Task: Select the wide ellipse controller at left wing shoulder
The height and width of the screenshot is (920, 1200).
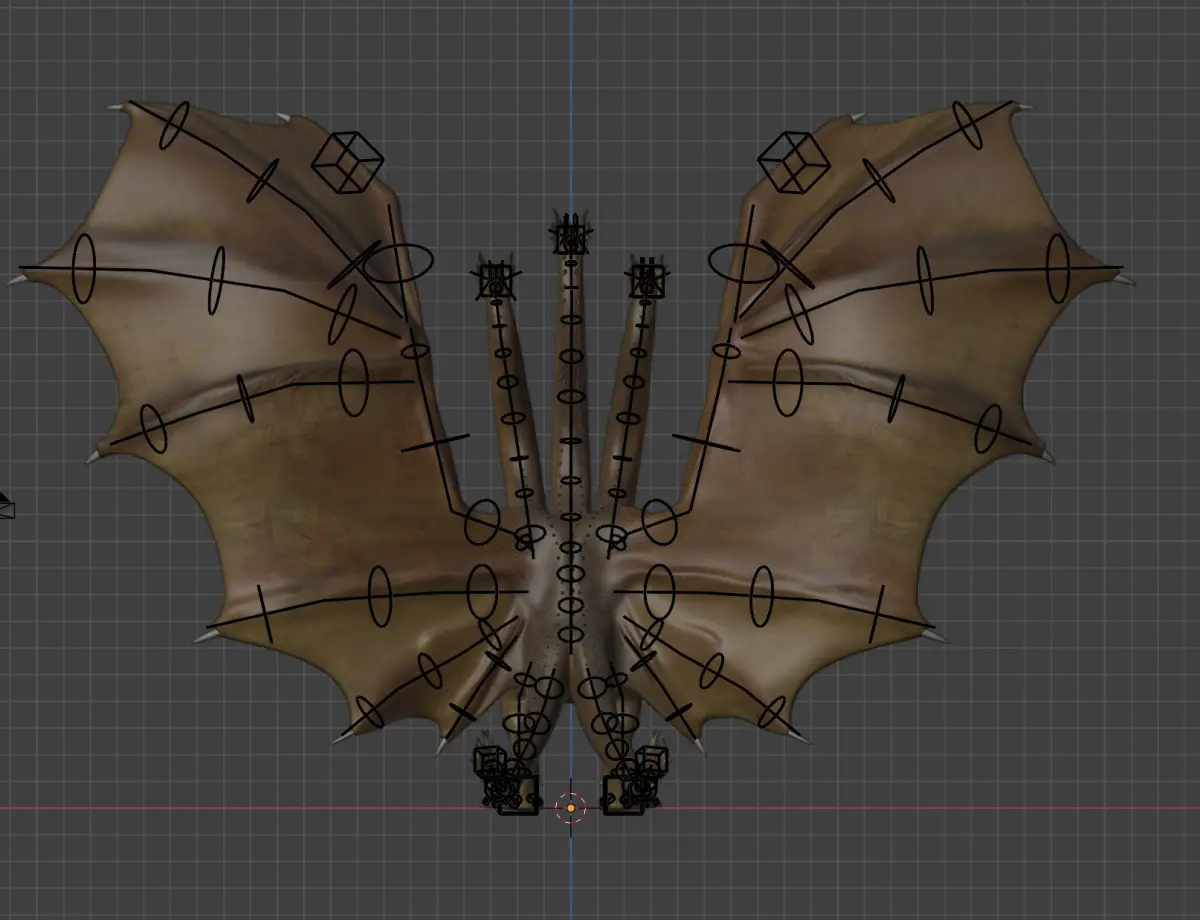Action: pos(397,263)
